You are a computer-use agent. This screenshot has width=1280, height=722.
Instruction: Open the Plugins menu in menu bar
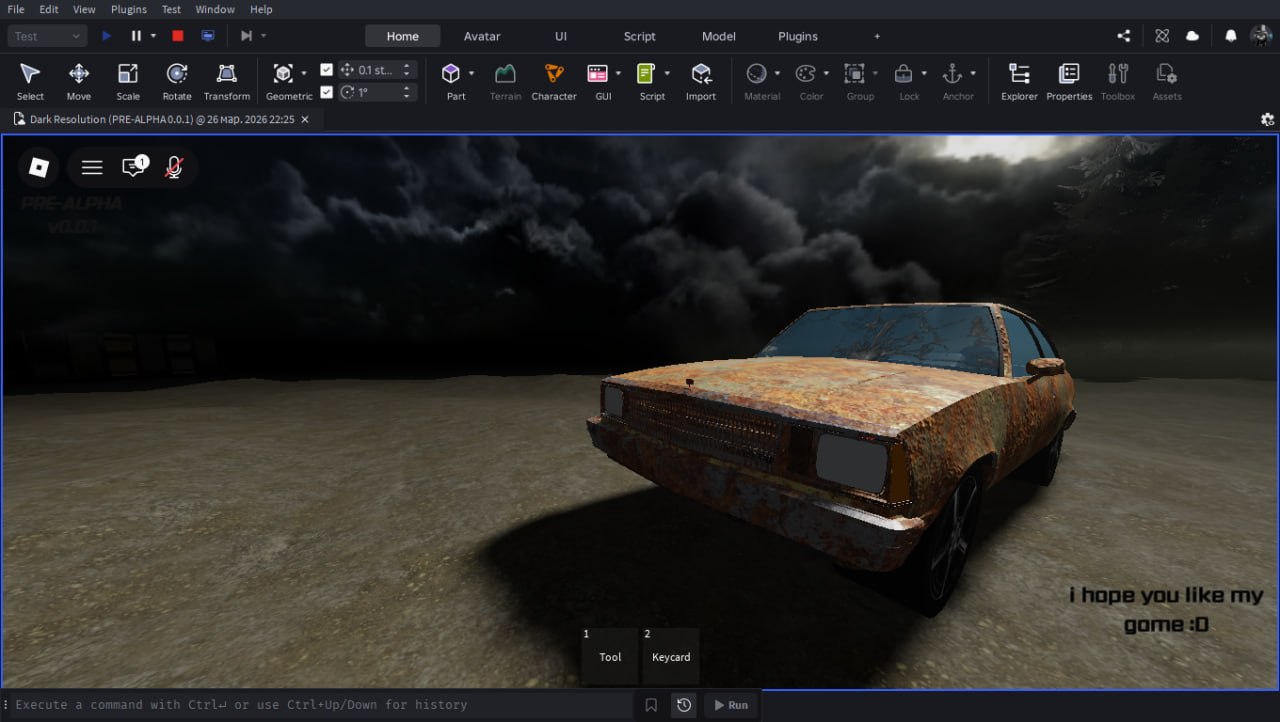(129, 9)
